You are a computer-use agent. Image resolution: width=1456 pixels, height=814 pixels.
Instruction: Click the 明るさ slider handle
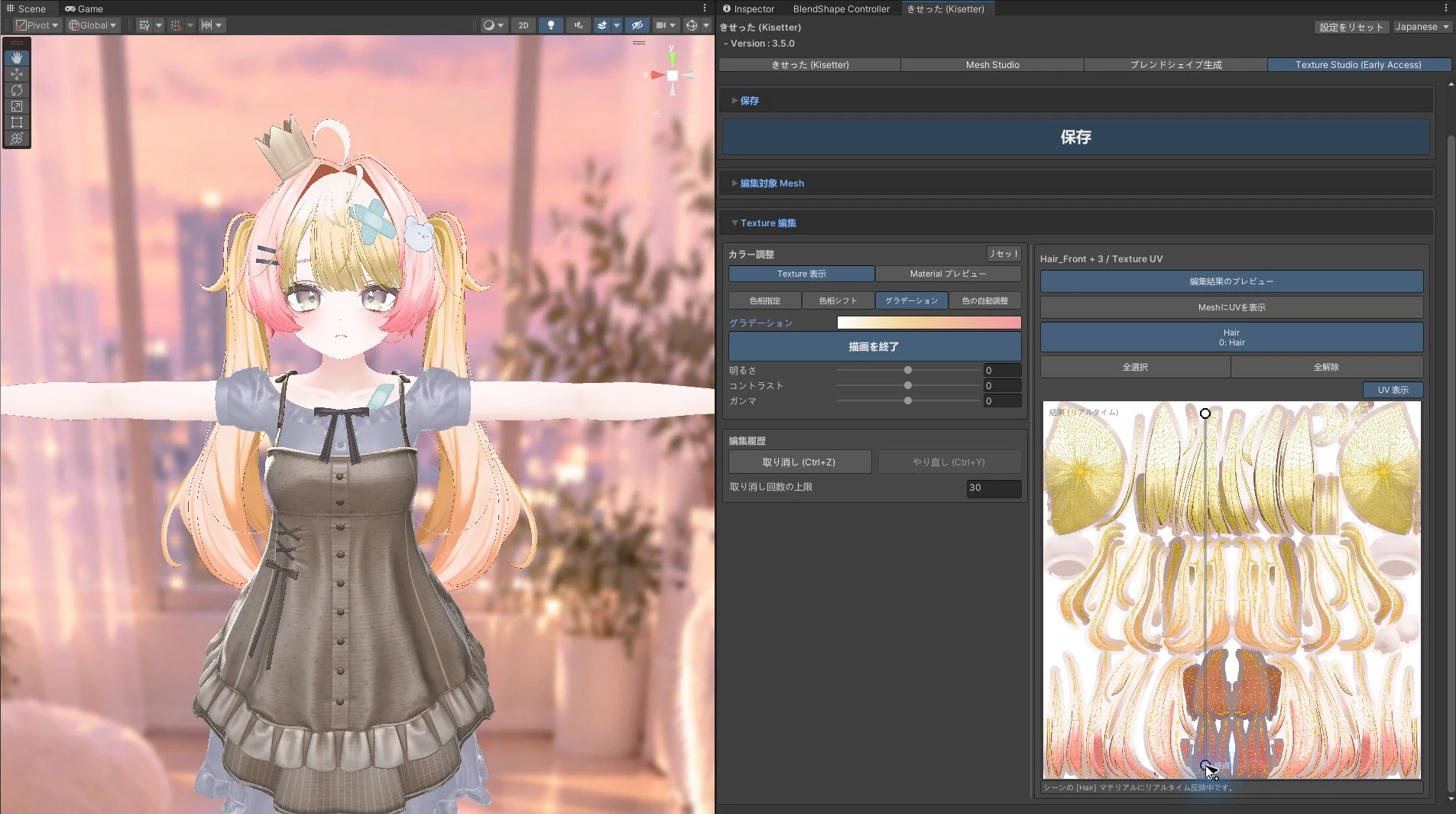click(908, 370)
